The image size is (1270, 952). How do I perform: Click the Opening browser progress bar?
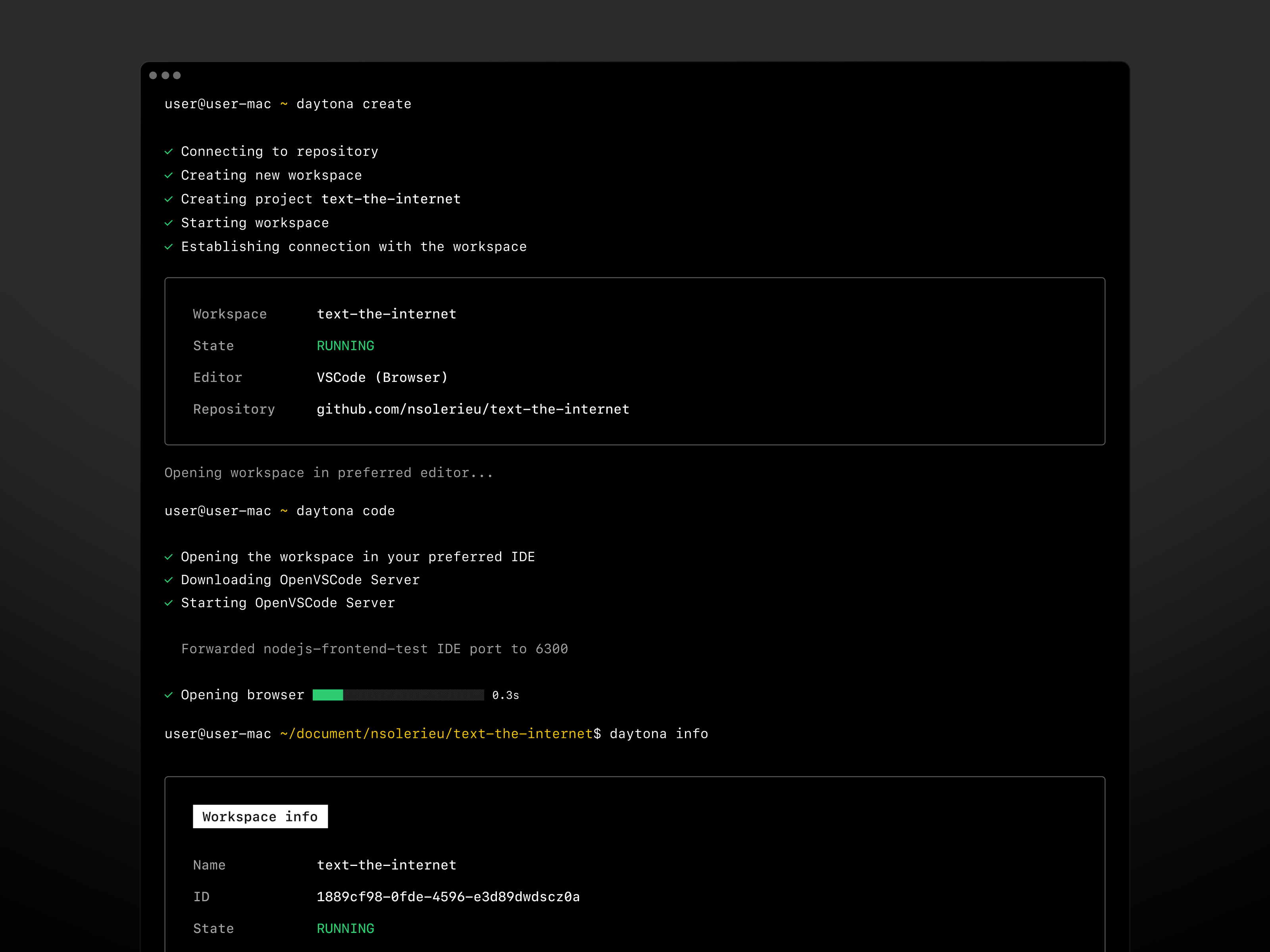coord(398,695)
